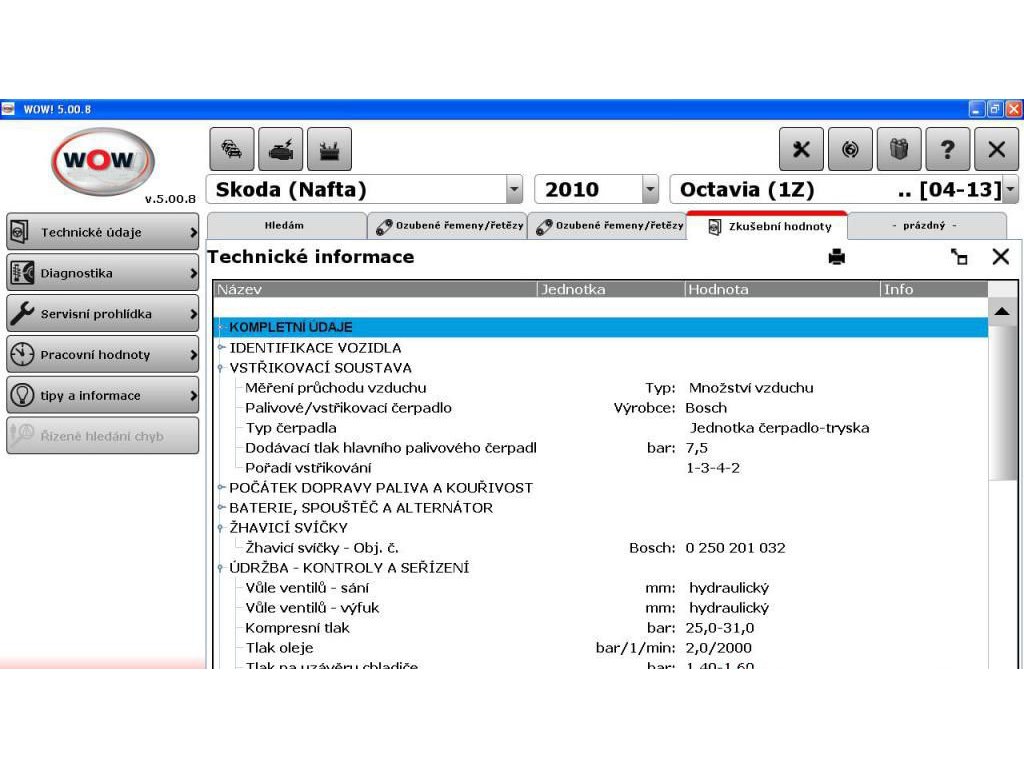Open the tipy a informace menu
1024x768 pixels.
(103, 395)
